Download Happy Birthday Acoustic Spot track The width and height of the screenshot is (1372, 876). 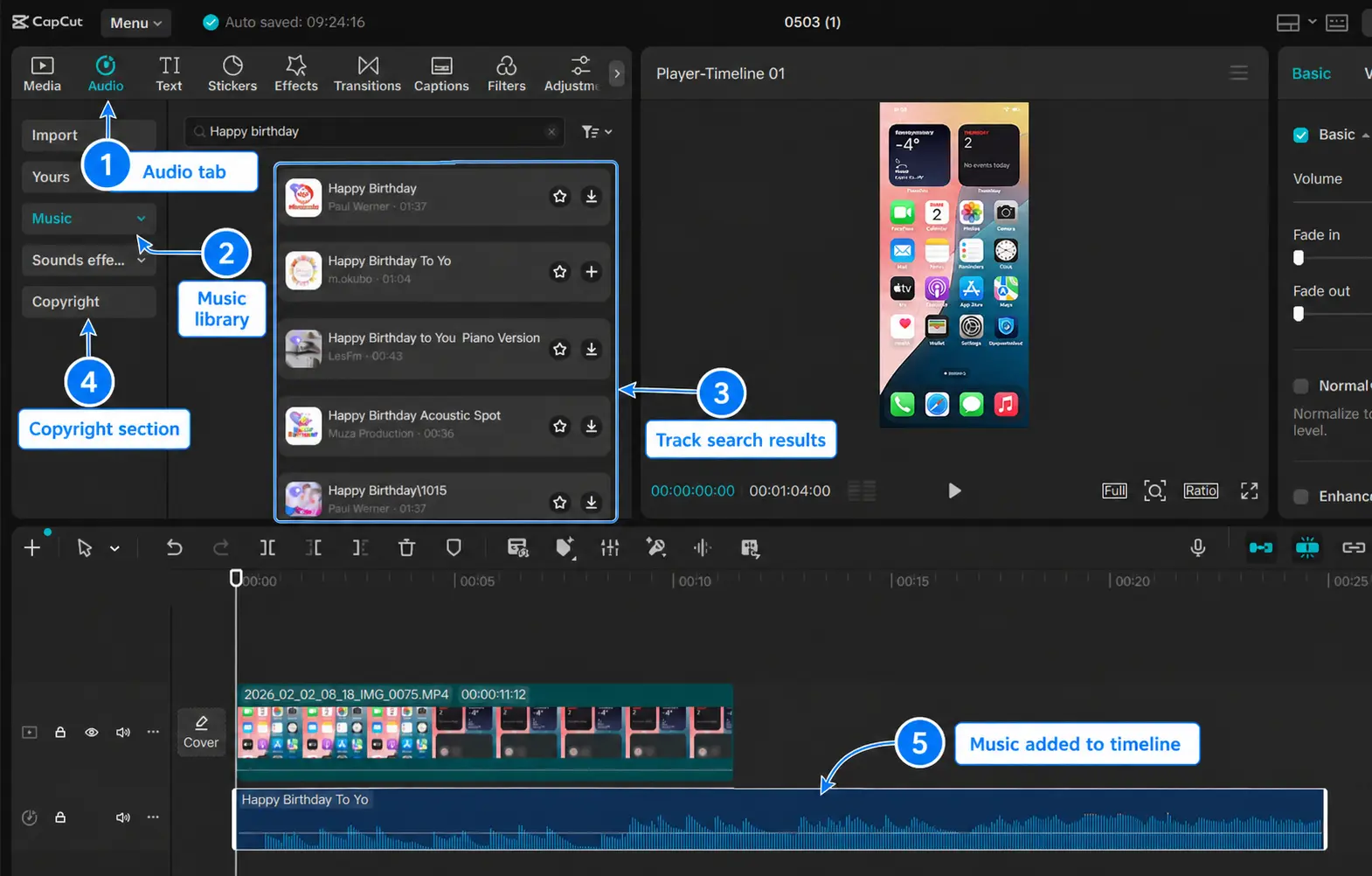[592, 426]
